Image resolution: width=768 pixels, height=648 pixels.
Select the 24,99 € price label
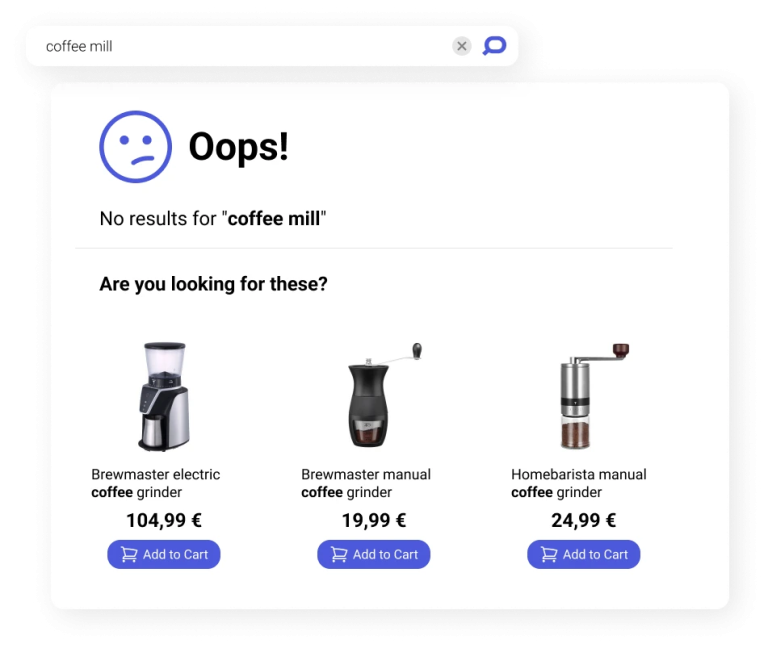tap(583, 520)
